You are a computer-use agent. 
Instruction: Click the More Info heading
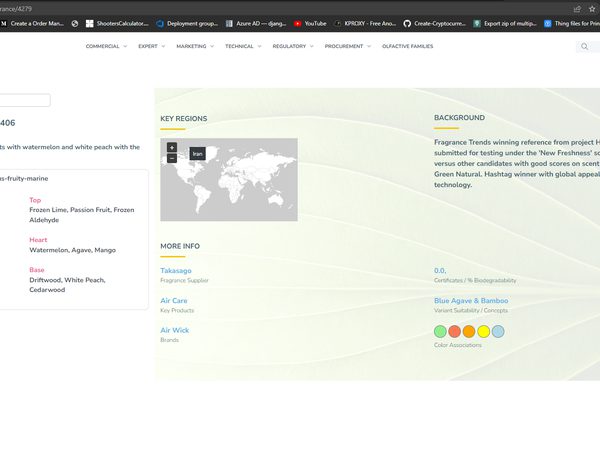click(180, 246)
